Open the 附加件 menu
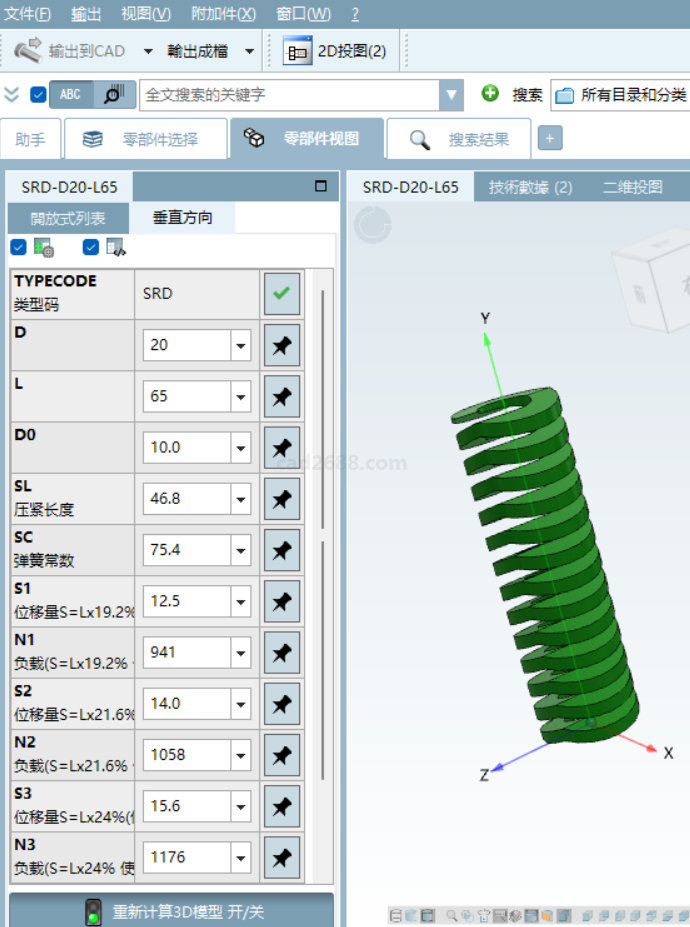Image resolution: width=690 pixels, height=927 pixels. click(223, 14)
